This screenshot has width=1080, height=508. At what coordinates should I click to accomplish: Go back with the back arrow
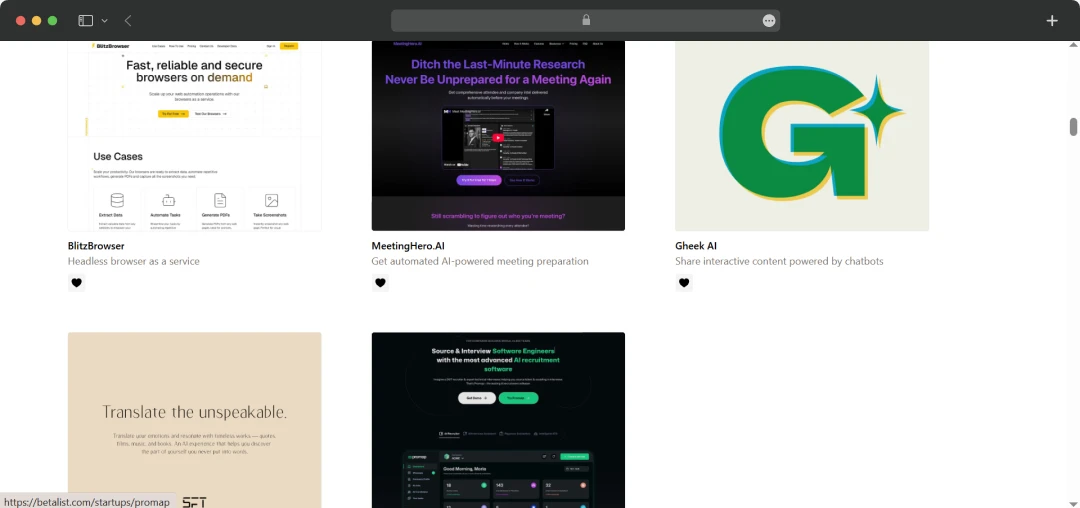128,21
